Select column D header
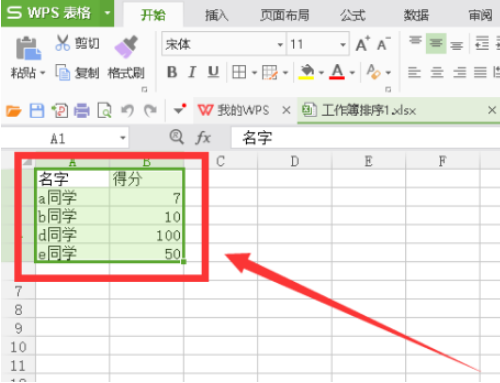This screenshot has width=500, height=383. pos(294,162)
